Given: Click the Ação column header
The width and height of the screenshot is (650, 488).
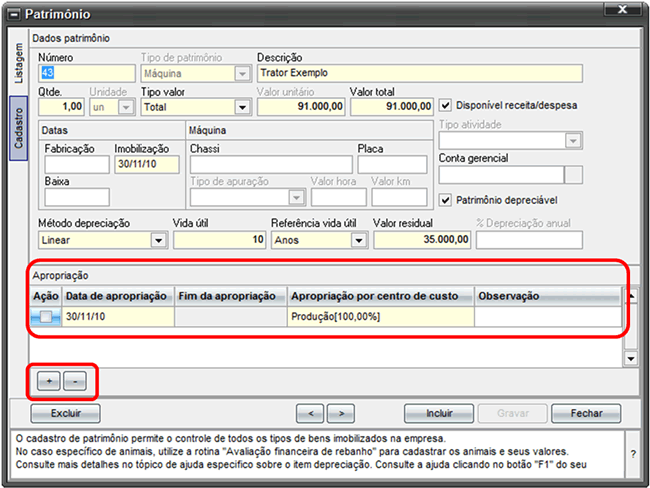Looking at the screenshot, I should (46, 296).
